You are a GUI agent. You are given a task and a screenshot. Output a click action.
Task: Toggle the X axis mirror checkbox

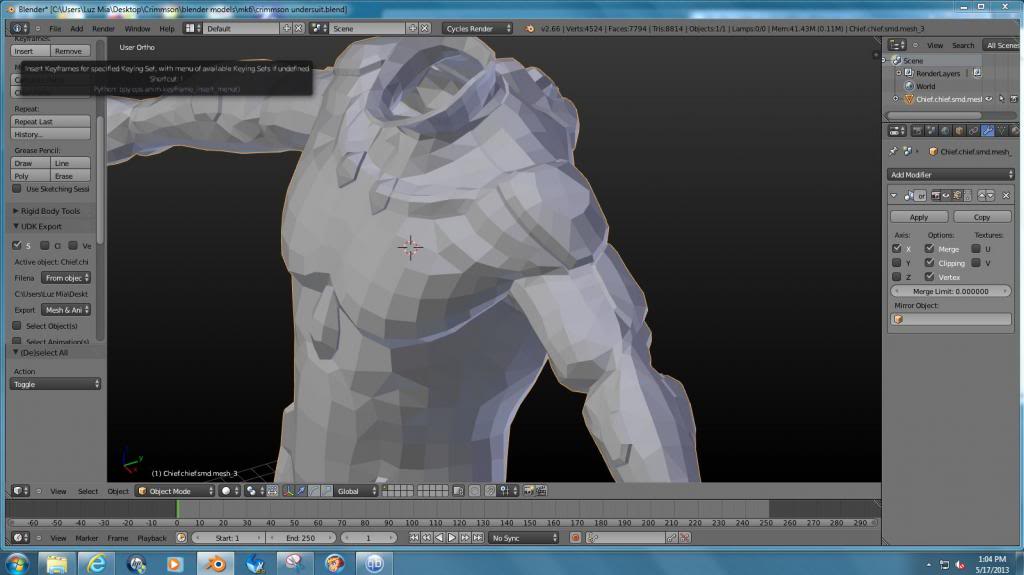coord(897,249)
